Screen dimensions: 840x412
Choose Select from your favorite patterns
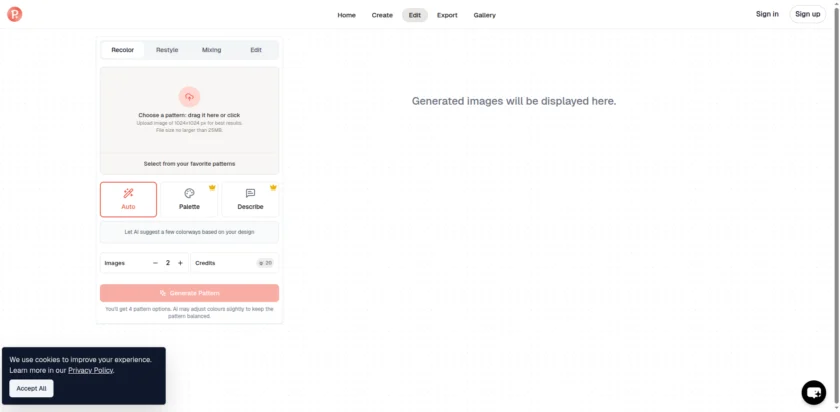click(x=189, y=163)
